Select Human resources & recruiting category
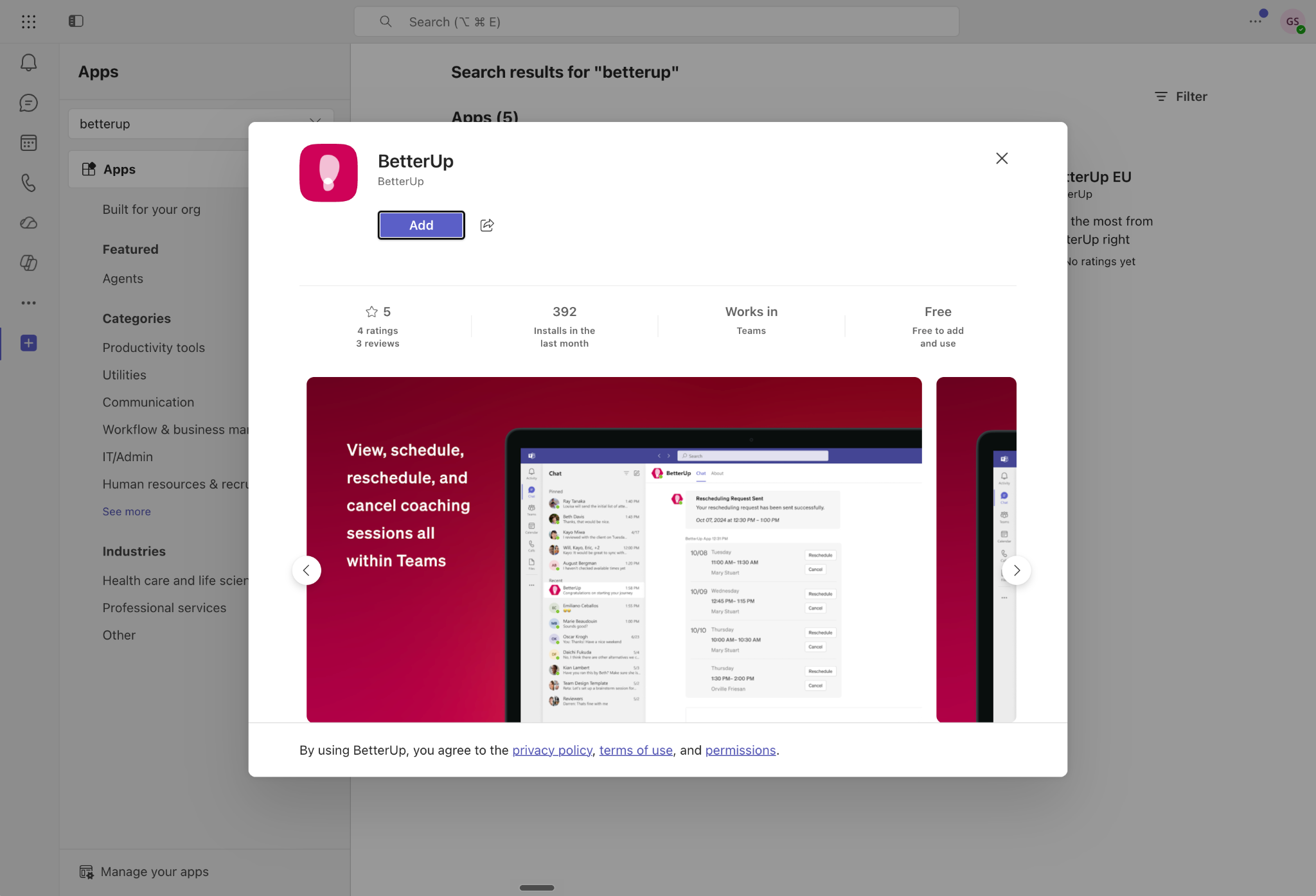The height and width of the screenshot is (896, 1316). (175, 484)
